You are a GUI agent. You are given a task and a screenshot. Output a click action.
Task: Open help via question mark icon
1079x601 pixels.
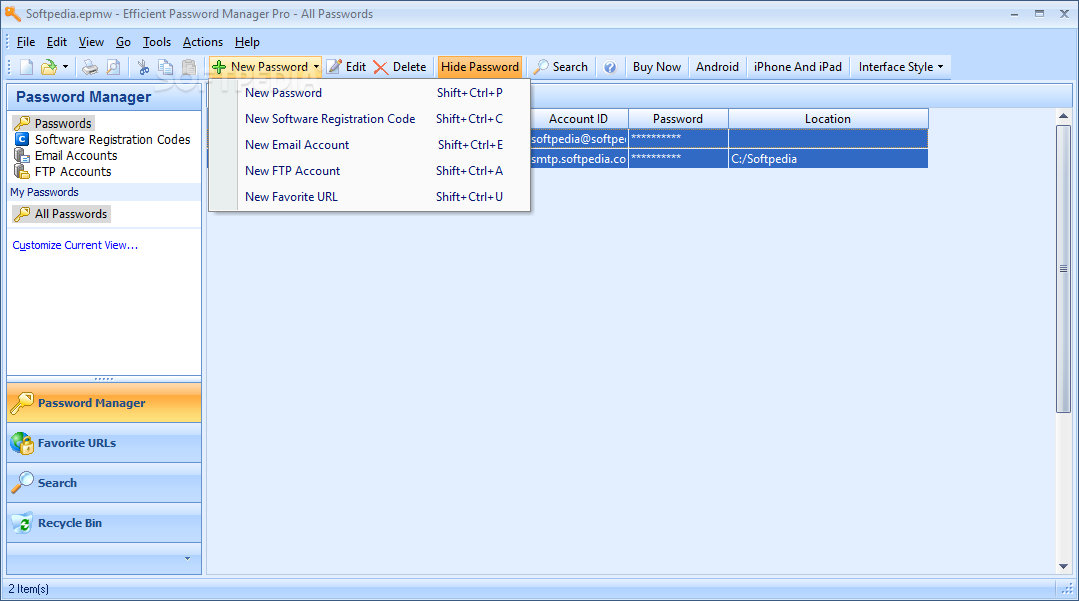click(x=610, y=67)
